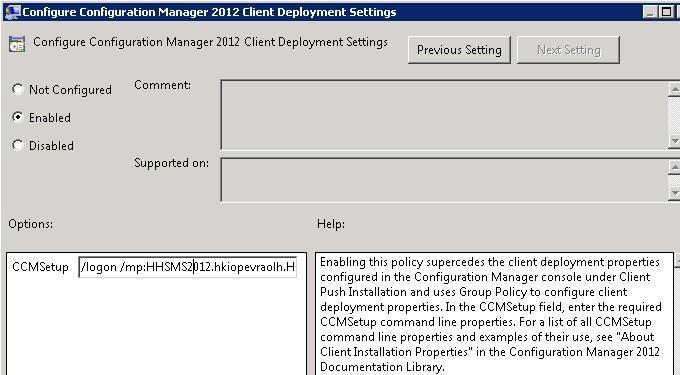Click the Help description text area
Screen dimensions: 680x375
[494, 314]
